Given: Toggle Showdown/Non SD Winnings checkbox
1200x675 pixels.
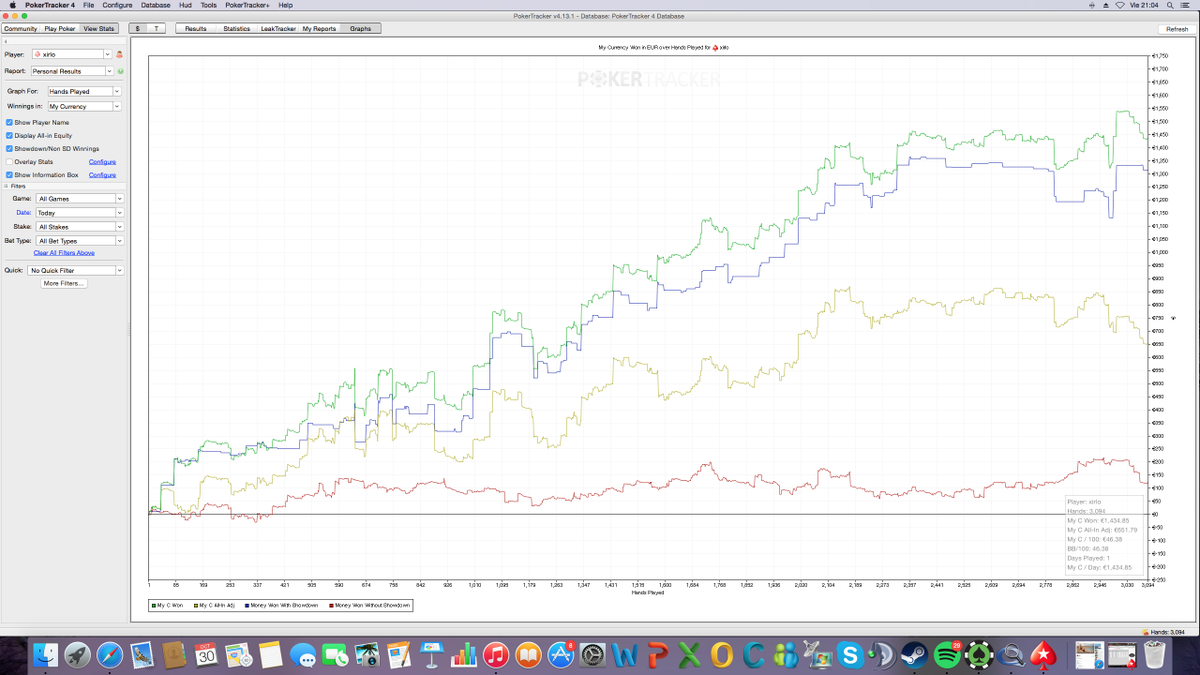Looking at the screenshot, I should tap(10, 148).
